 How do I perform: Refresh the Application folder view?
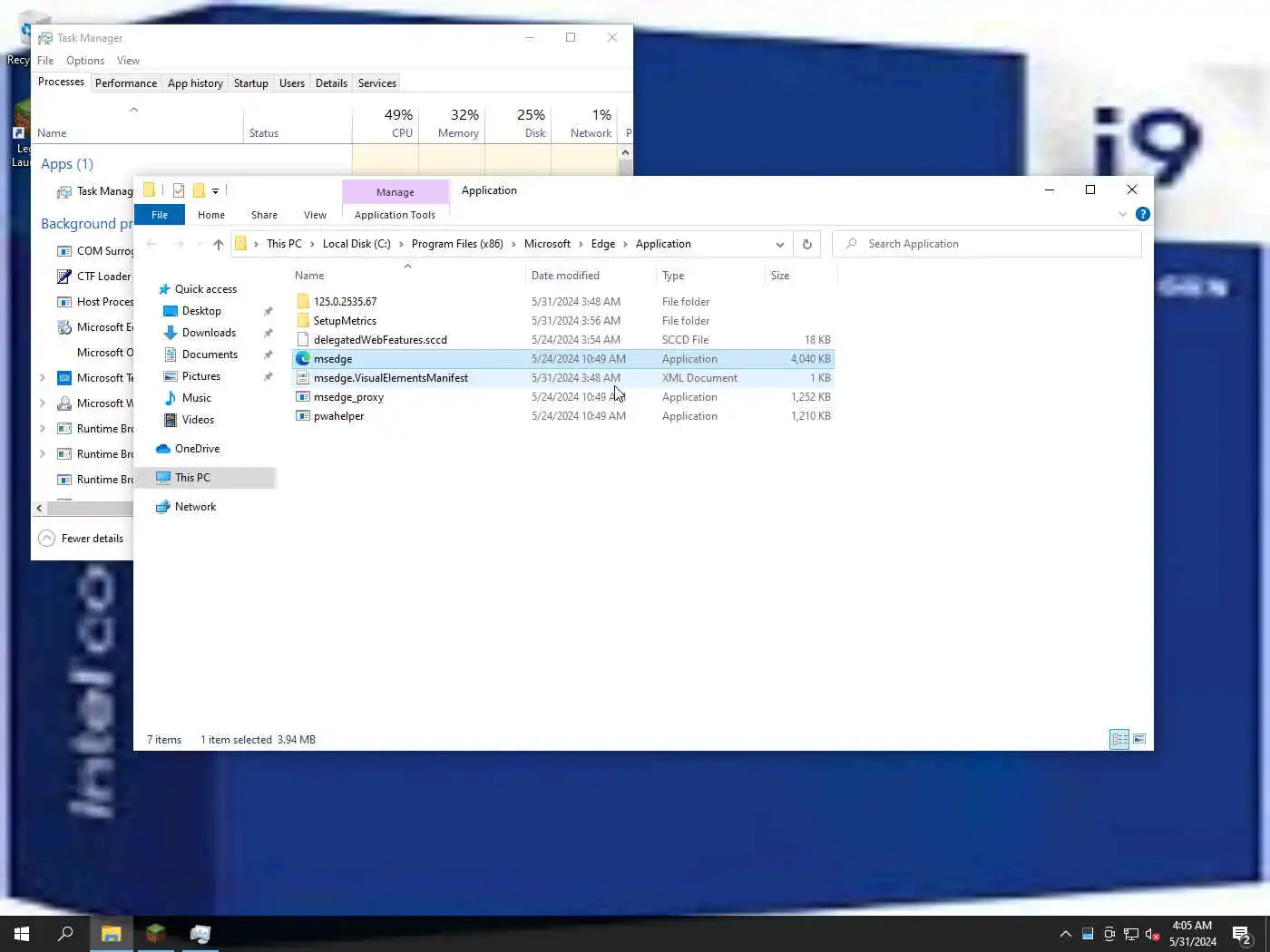click(806, 244)
